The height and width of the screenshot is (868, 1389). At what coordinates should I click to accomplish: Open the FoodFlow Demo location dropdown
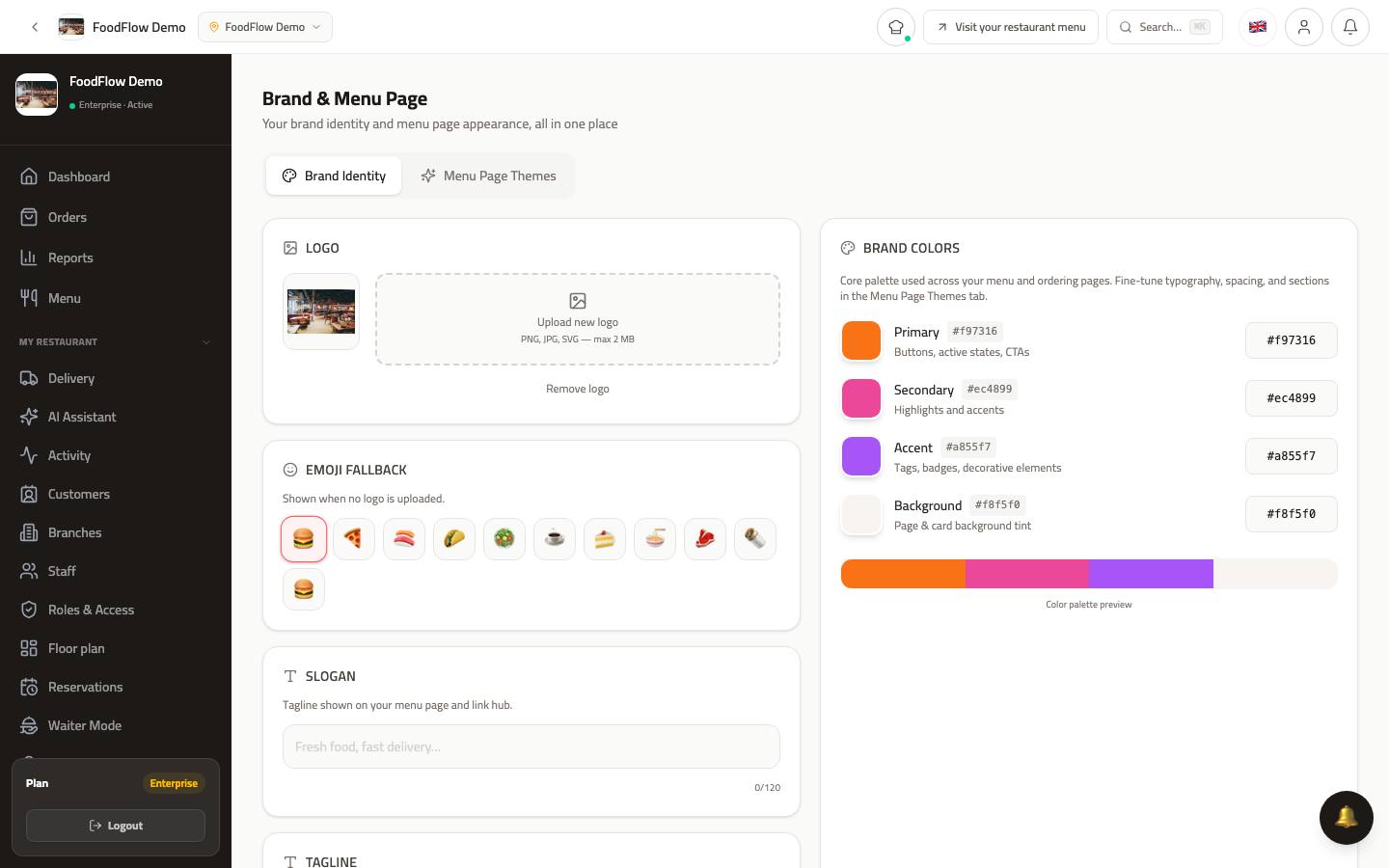265,27
